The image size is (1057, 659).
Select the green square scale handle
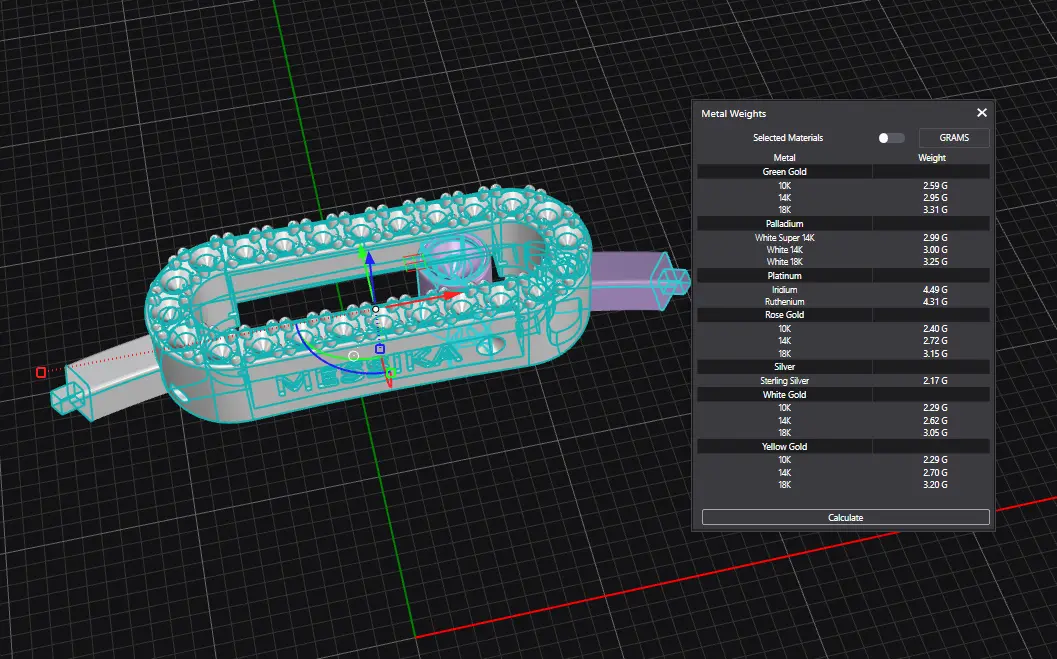392,373
